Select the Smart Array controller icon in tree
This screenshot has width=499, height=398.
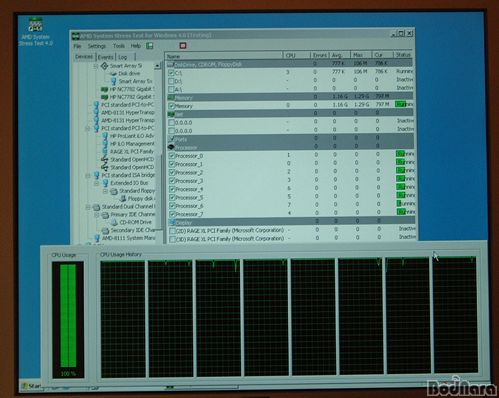105,66
